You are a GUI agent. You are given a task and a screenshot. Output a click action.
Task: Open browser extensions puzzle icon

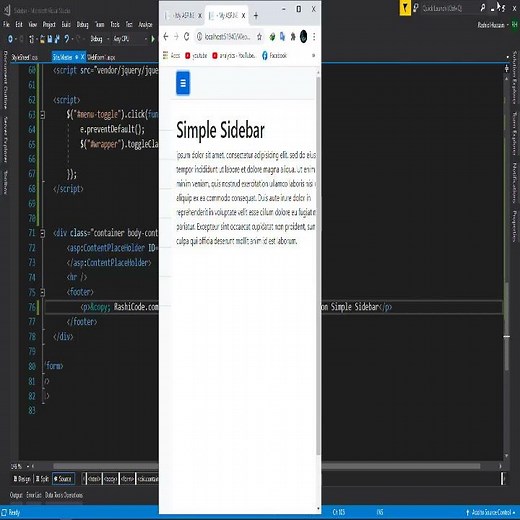293,37
